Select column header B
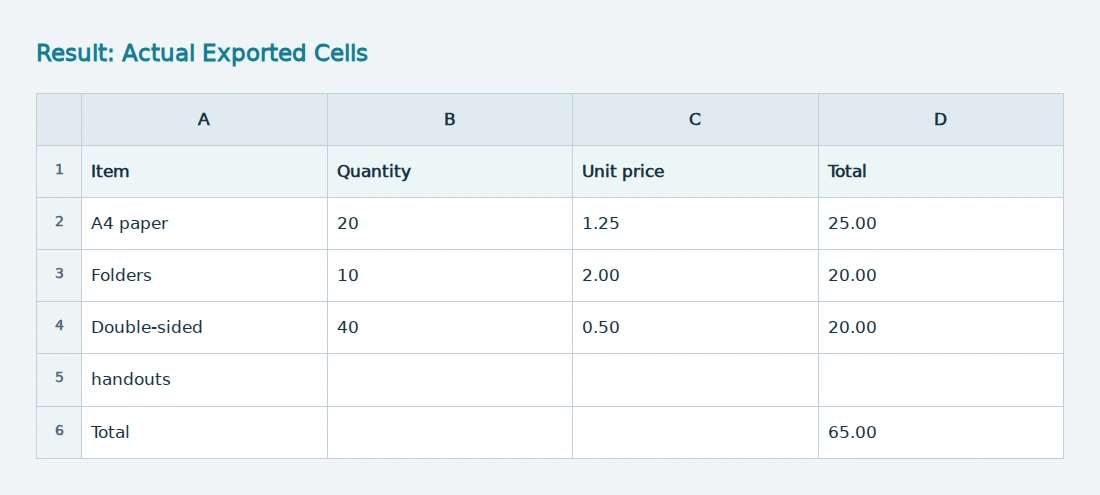This screenshot has width=1100, height=495. point(450,119)
